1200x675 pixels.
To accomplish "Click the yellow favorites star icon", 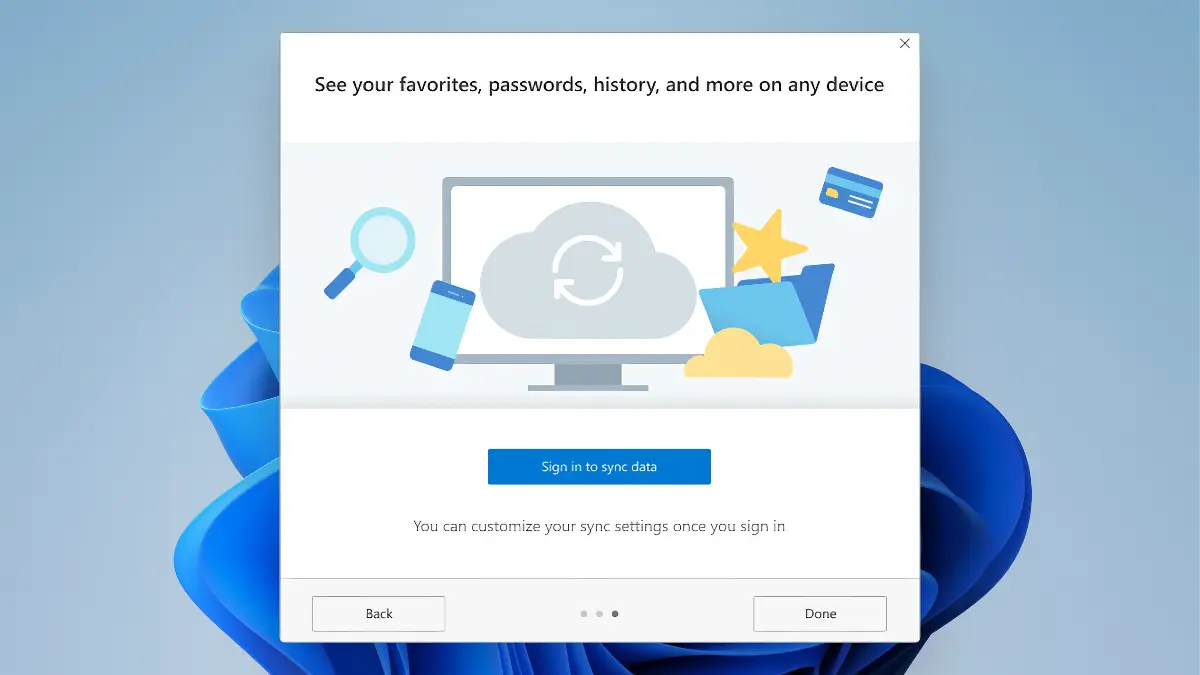I will pos(768,246).
